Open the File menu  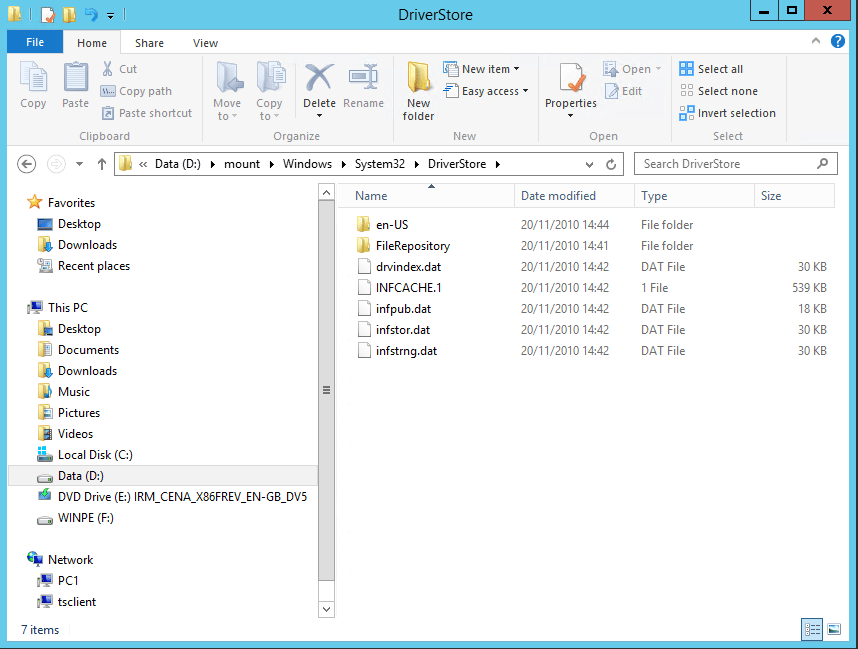(x=34, y=42)
